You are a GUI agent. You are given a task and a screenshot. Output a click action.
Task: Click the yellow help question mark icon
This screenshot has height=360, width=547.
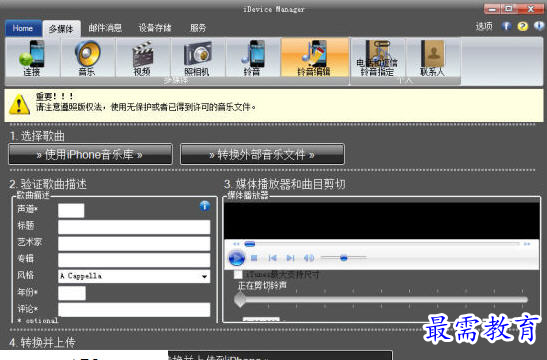(523, 26)
